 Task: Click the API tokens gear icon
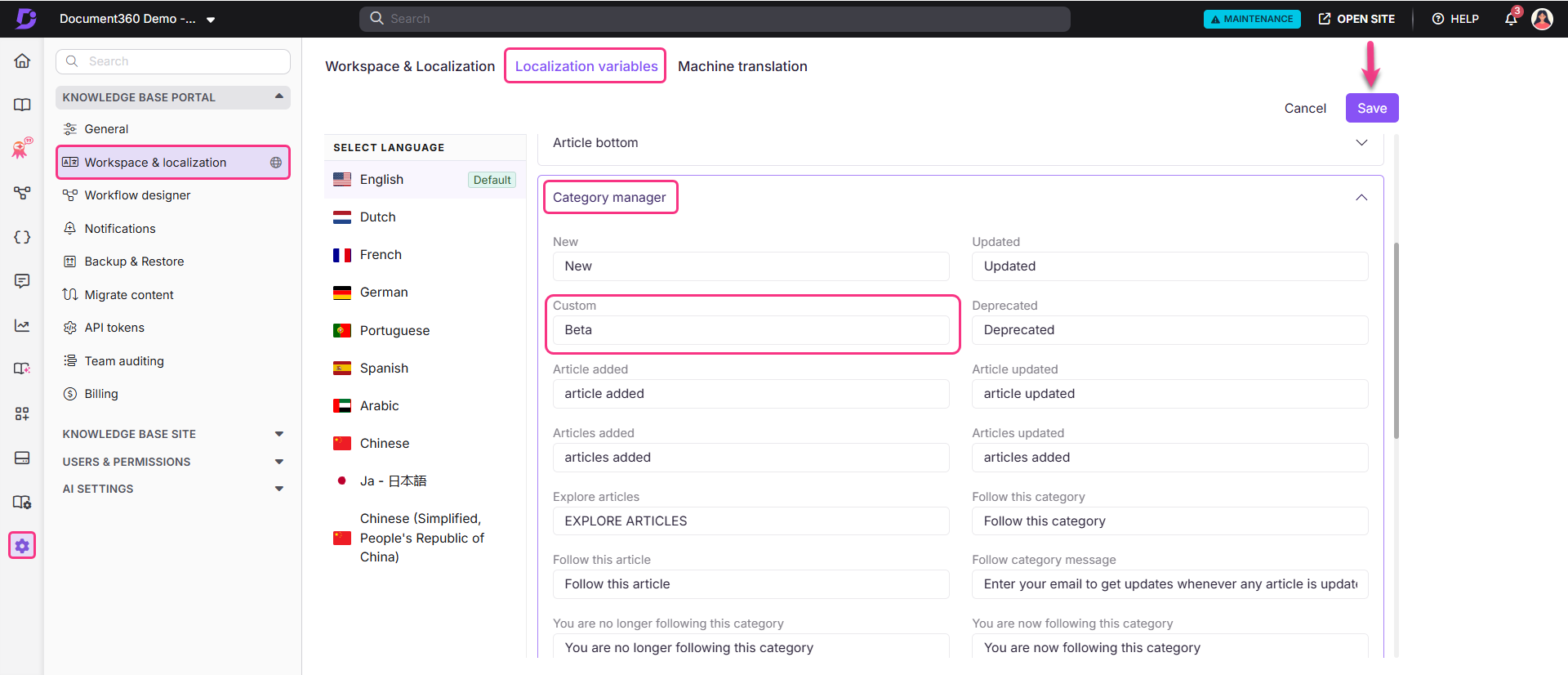coord(70,328)
